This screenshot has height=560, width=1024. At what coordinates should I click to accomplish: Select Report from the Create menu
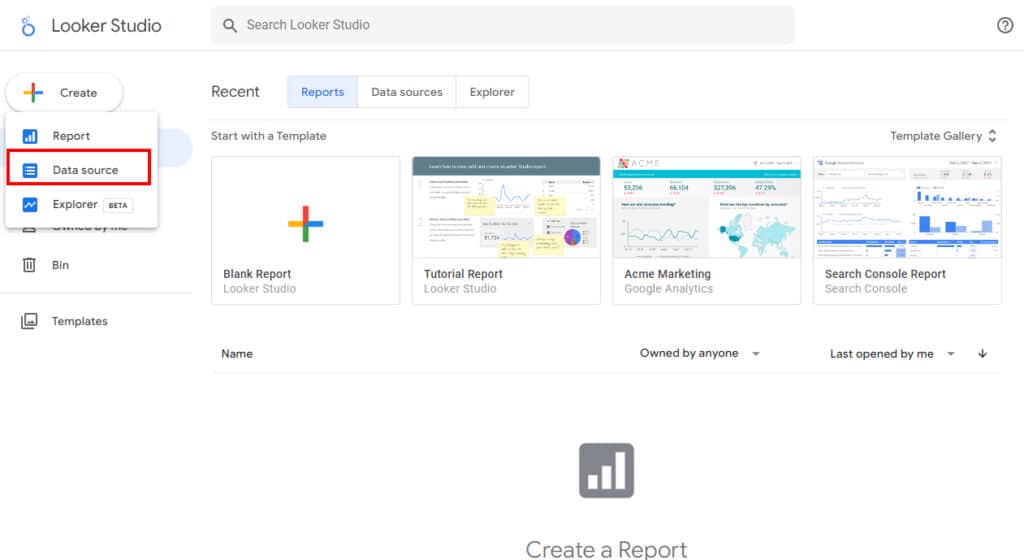(x=82, y=136)
